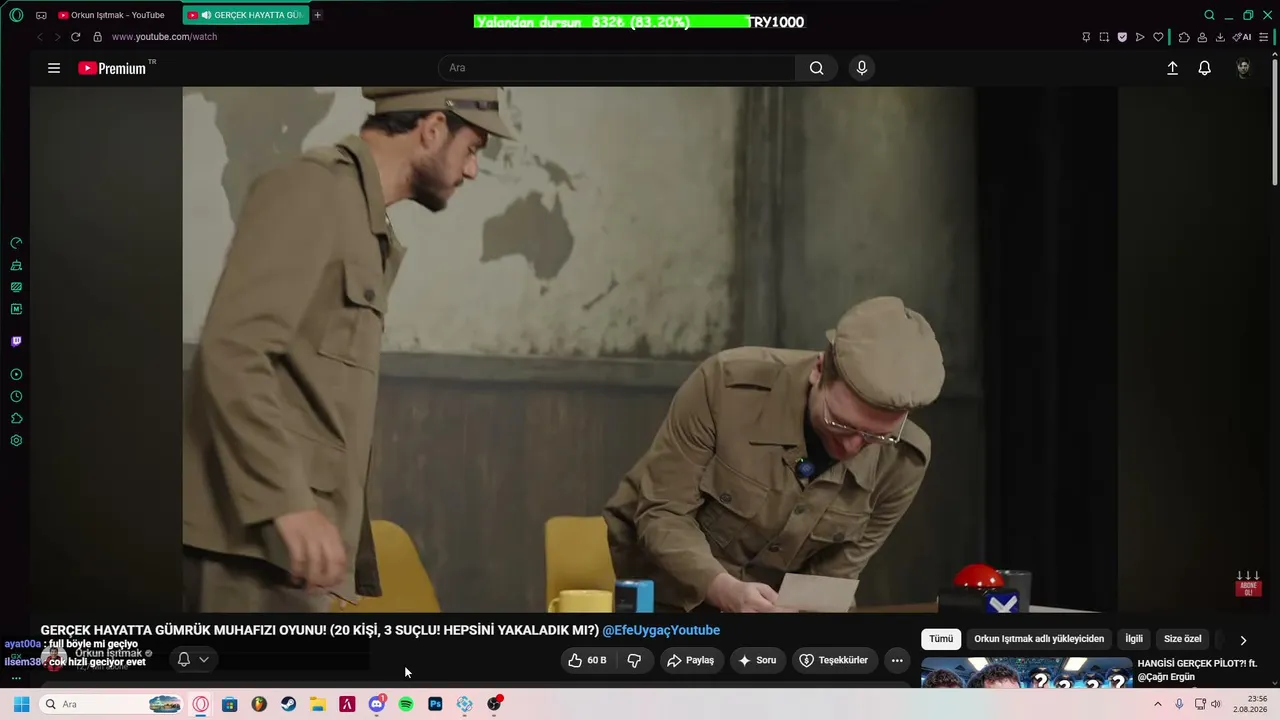Open the browser AI assistant button
The image size is (1280, 720).
click(x=1242, y=37)
